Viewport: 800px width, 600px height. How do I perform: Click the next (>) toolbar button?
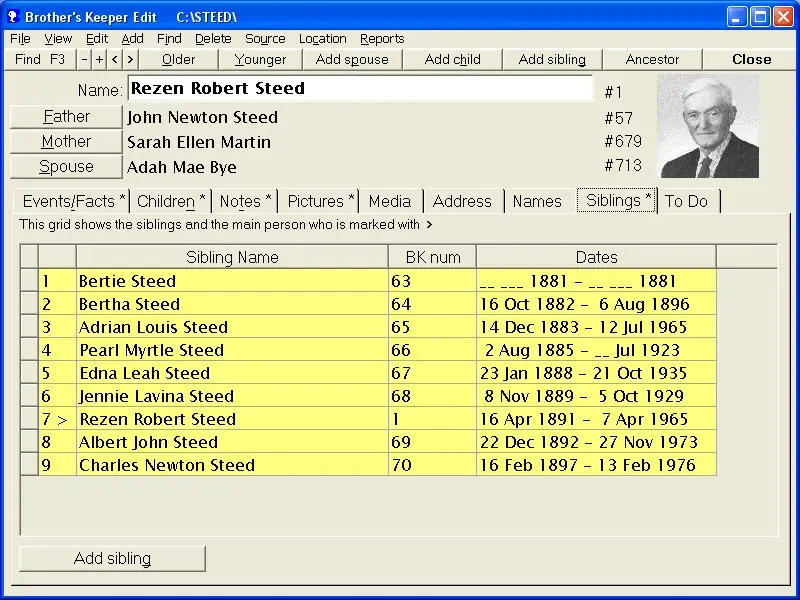[131, 59]
